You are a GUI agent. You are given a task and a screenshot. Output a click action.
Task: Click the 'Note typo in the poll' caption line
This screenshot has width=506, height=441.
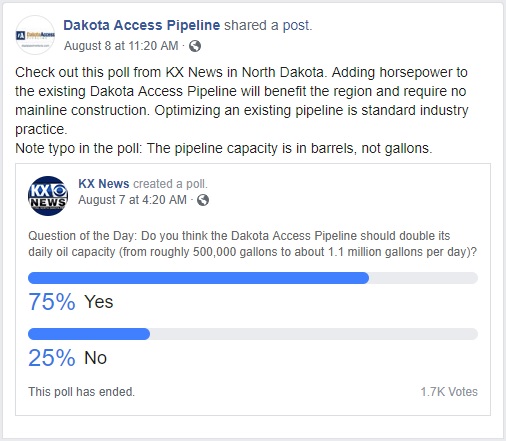[x=224, y=148]
